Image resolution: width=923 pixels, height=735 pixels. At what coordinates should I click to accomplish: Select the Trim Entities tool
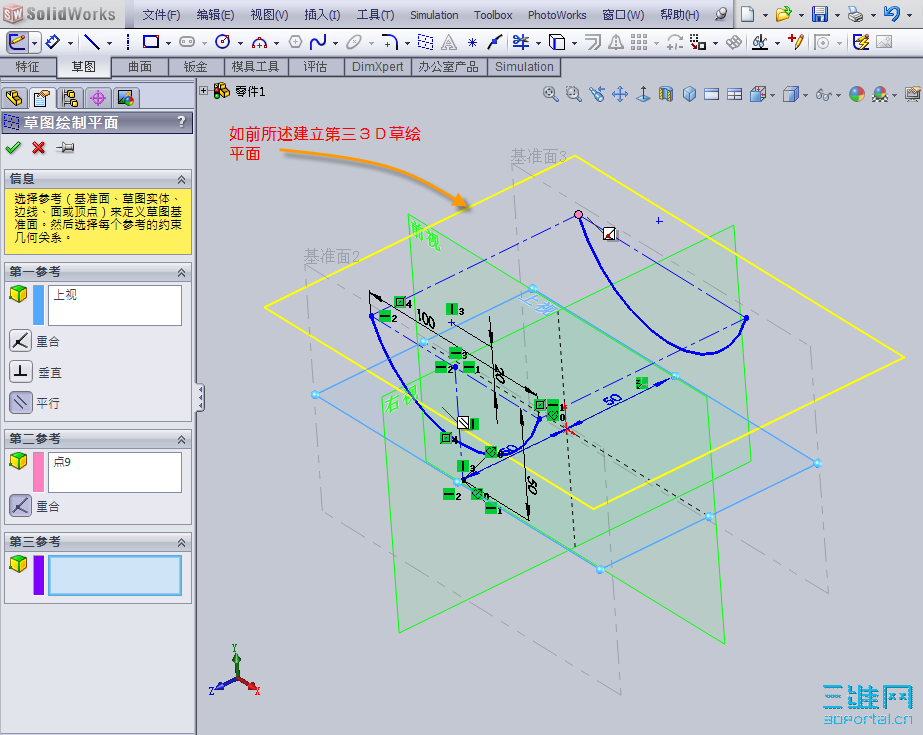[x=520, y=42]
